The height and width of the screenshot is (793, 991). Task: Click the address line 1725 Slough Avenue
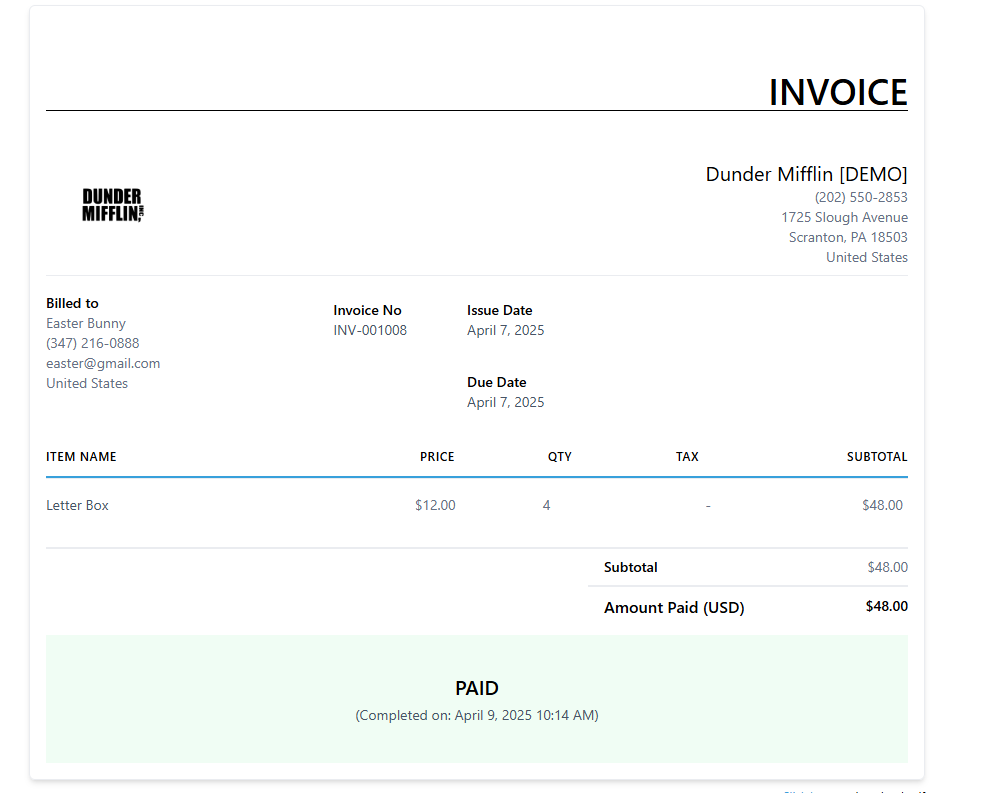pyautogui.click(x=844, y=217)
